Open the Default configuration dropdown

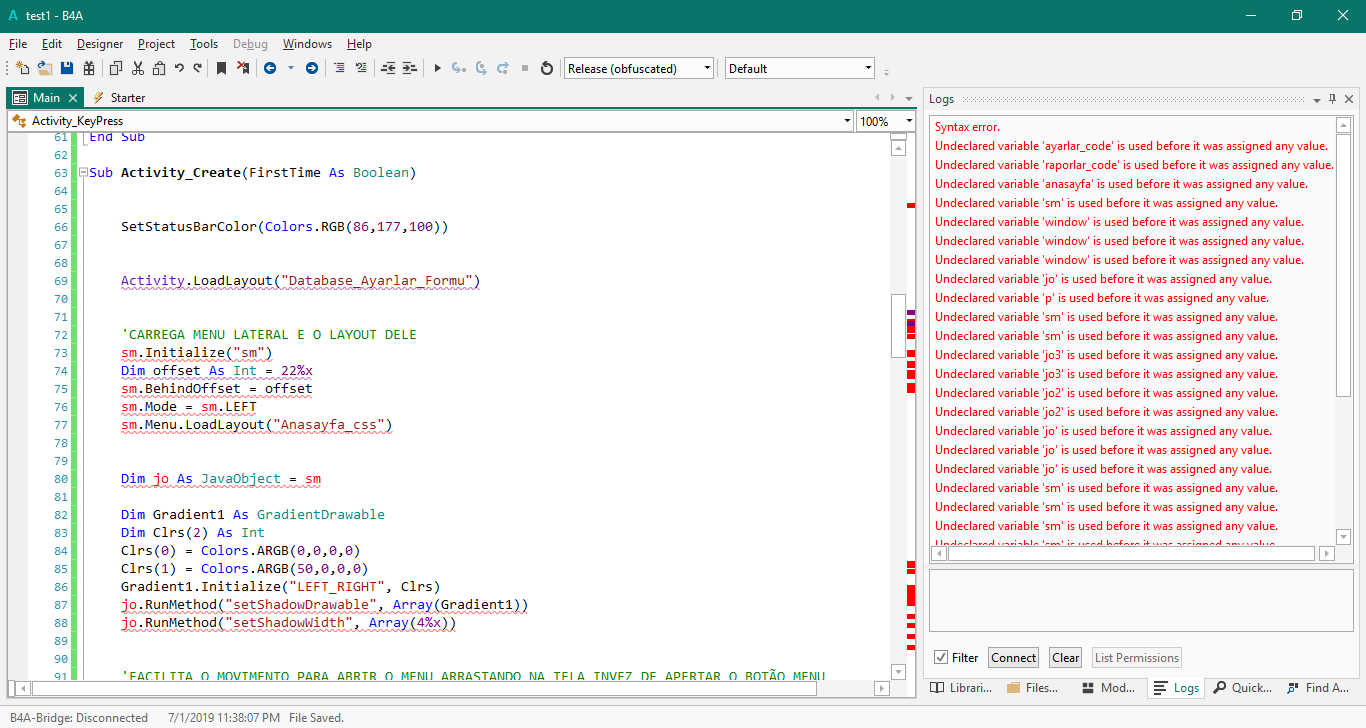(867, 68)
